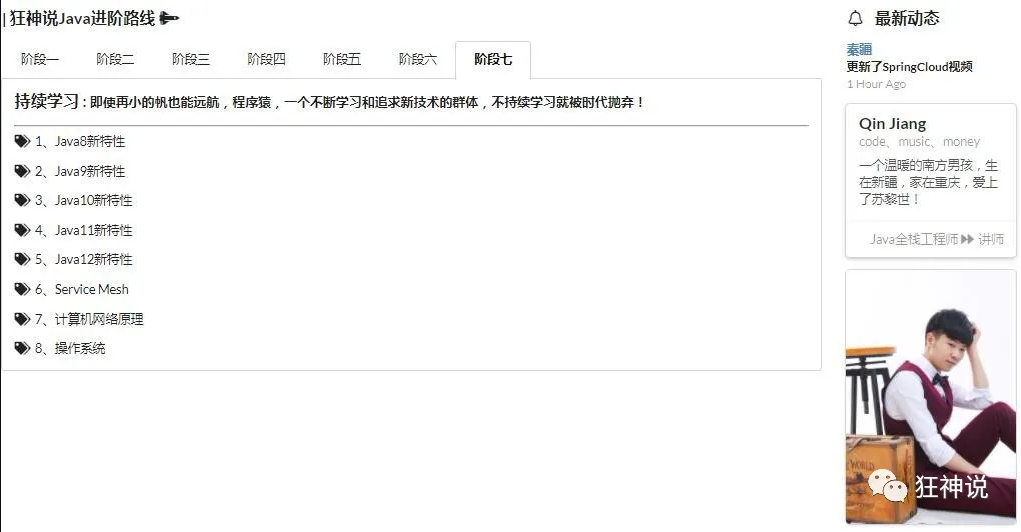Click the 最新动态 heading
The width and height of the screenshot is (1021, 532).
(x=907, y=18)
